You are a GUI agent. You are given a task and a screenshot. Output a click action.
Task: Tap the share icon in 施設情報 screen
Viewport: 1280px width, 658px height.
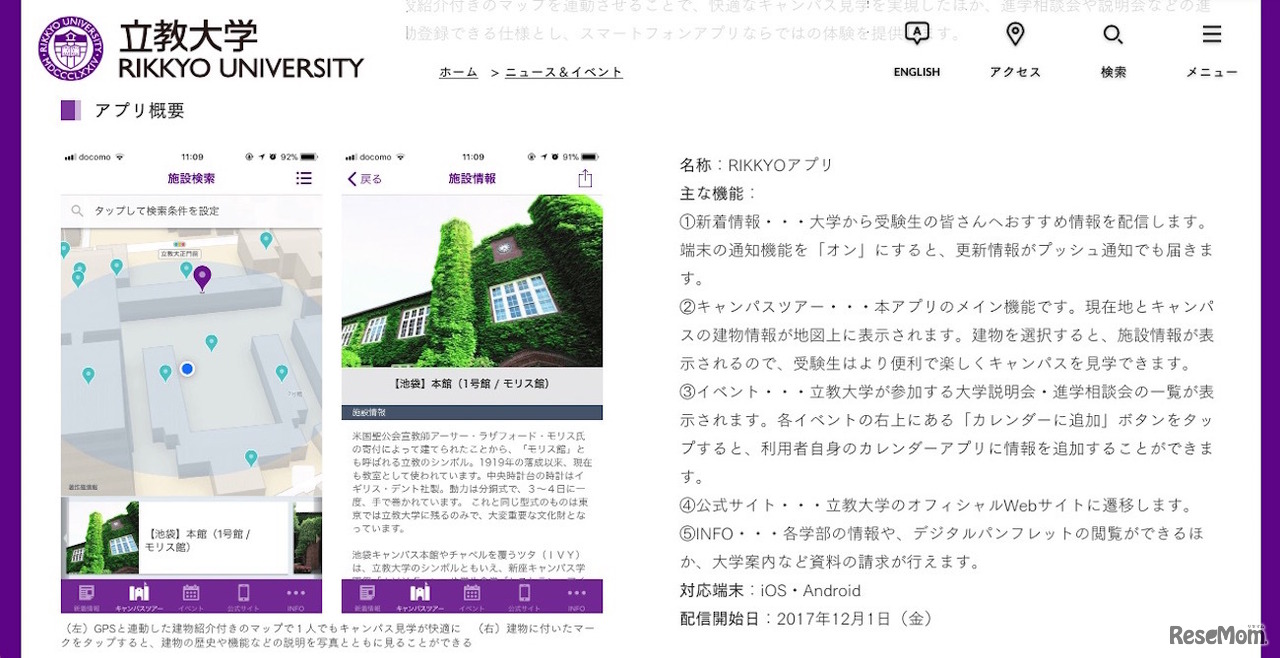coord(585,178)
